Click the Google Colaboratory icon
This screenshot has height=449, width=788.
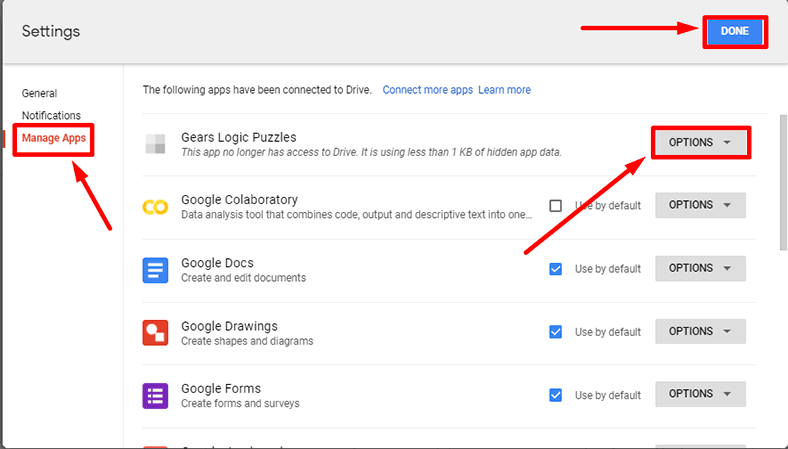(x=155, y=207)
